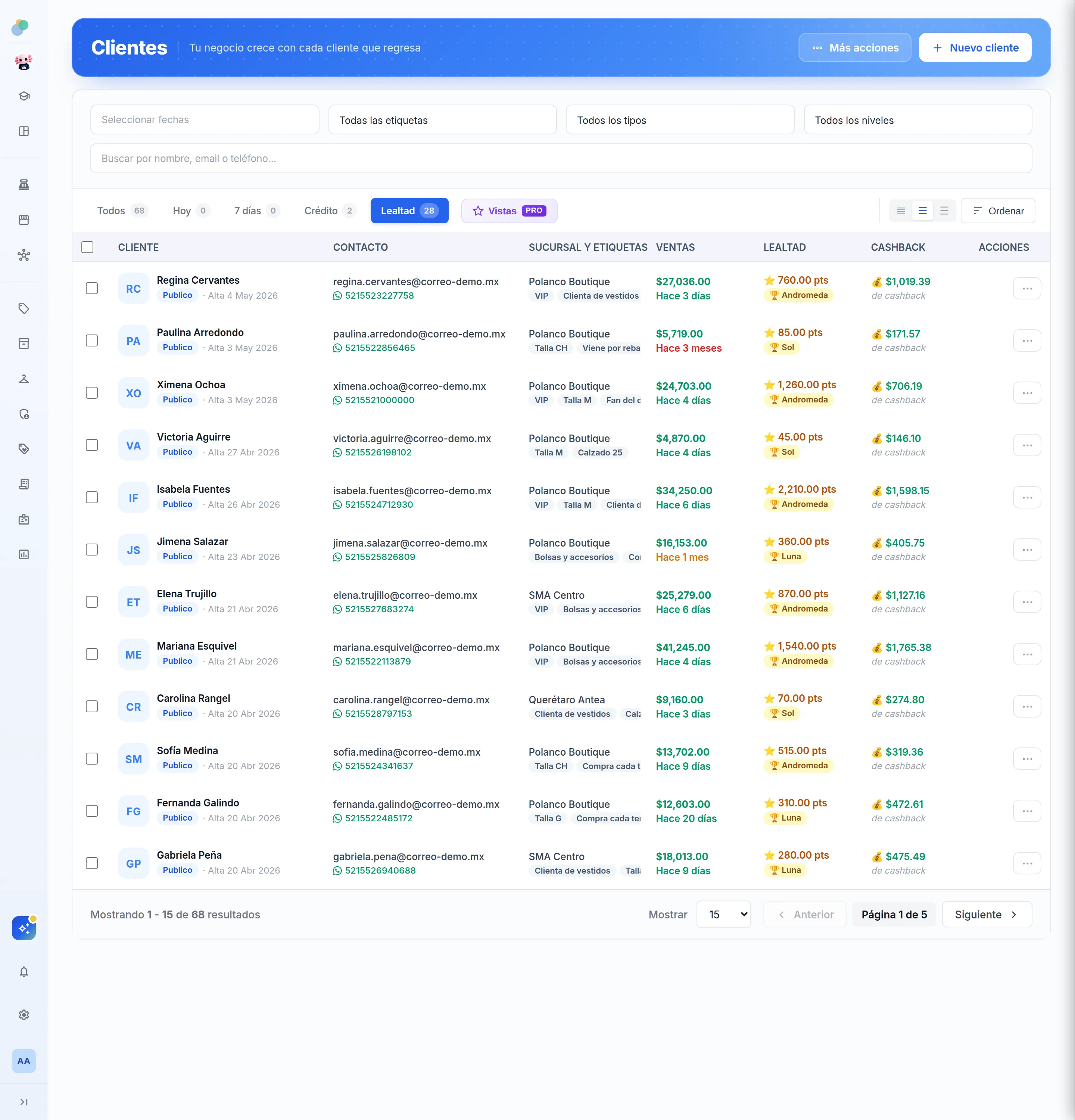Go to next page with Siguiente
This screenshot has width=1075, height=1120.
coord(987,915)
